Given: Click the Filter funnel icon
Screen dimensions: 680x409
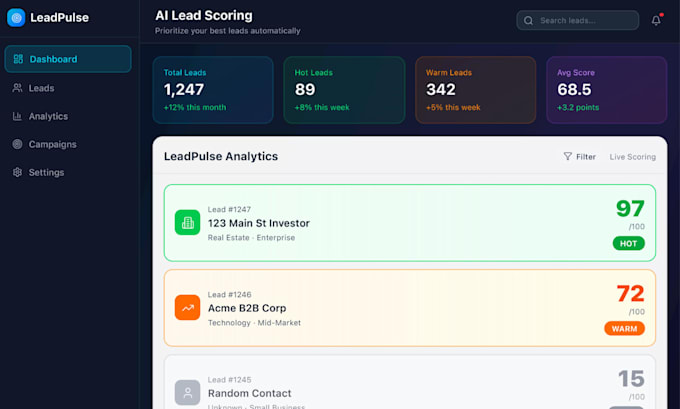Looking at the screenshot, I should click(x=567, y=156).
